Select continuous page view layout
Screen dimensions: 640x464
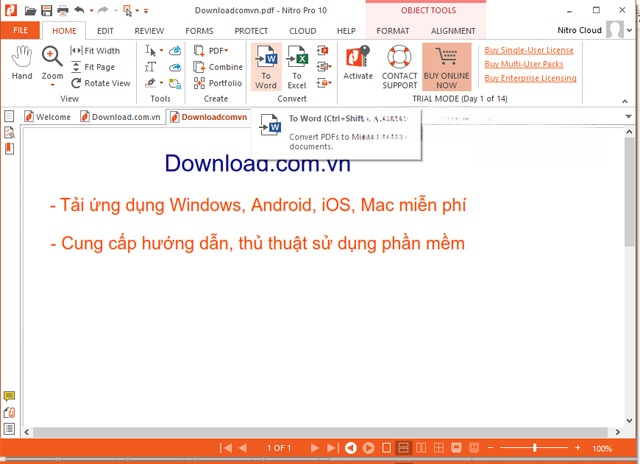pyautogui.click(x=403, y=448)
